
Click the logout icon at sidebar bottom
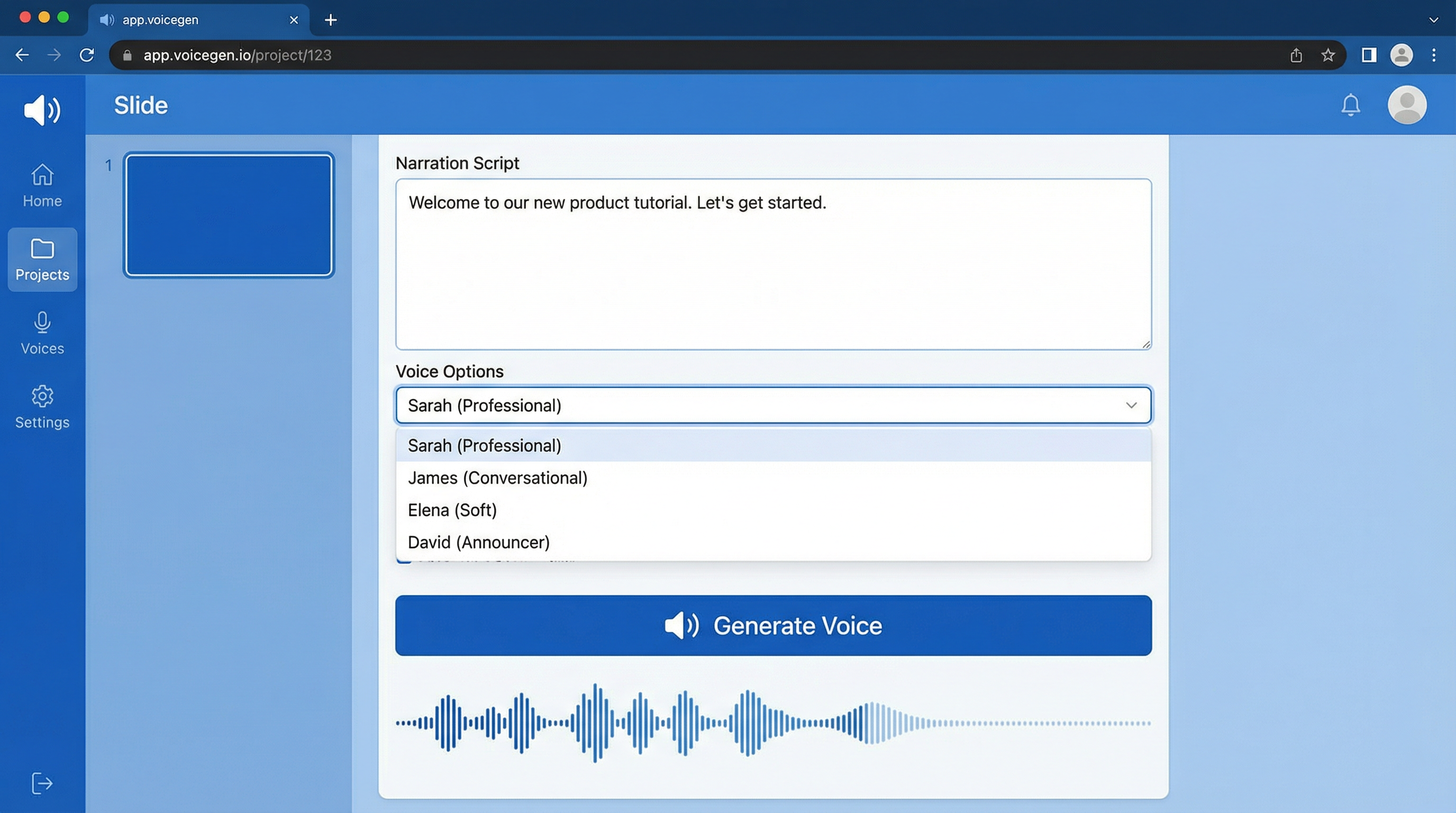click(x=42, y=783)
